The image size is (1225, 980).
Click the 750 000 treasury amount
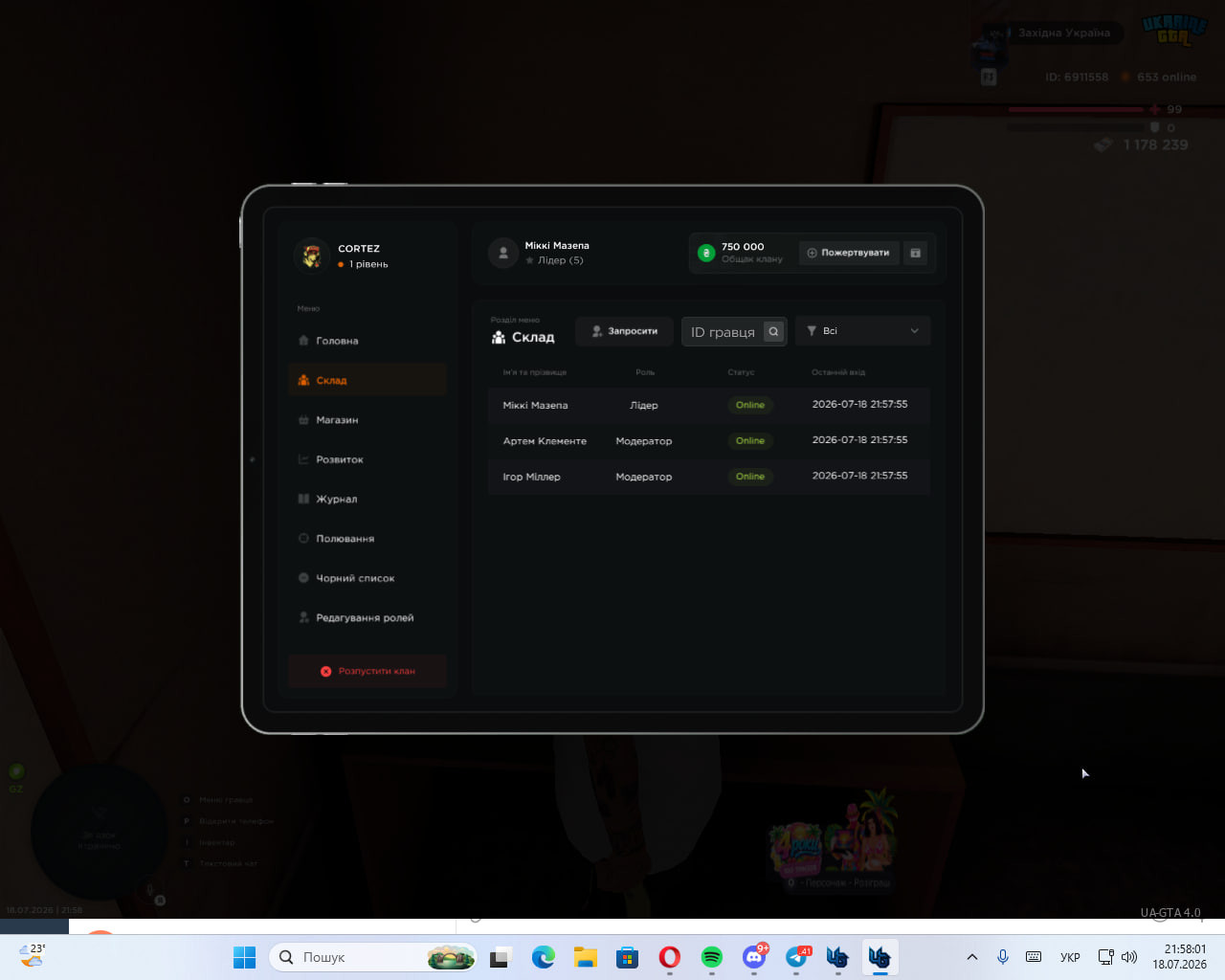[743, 247]
